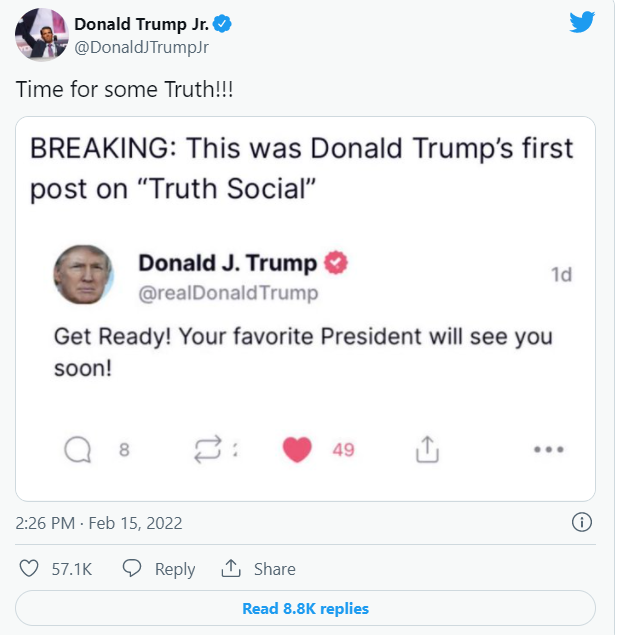618x635 pixels.
Task: Like the tweet with the heart outline icon
Action: point(29,568)
